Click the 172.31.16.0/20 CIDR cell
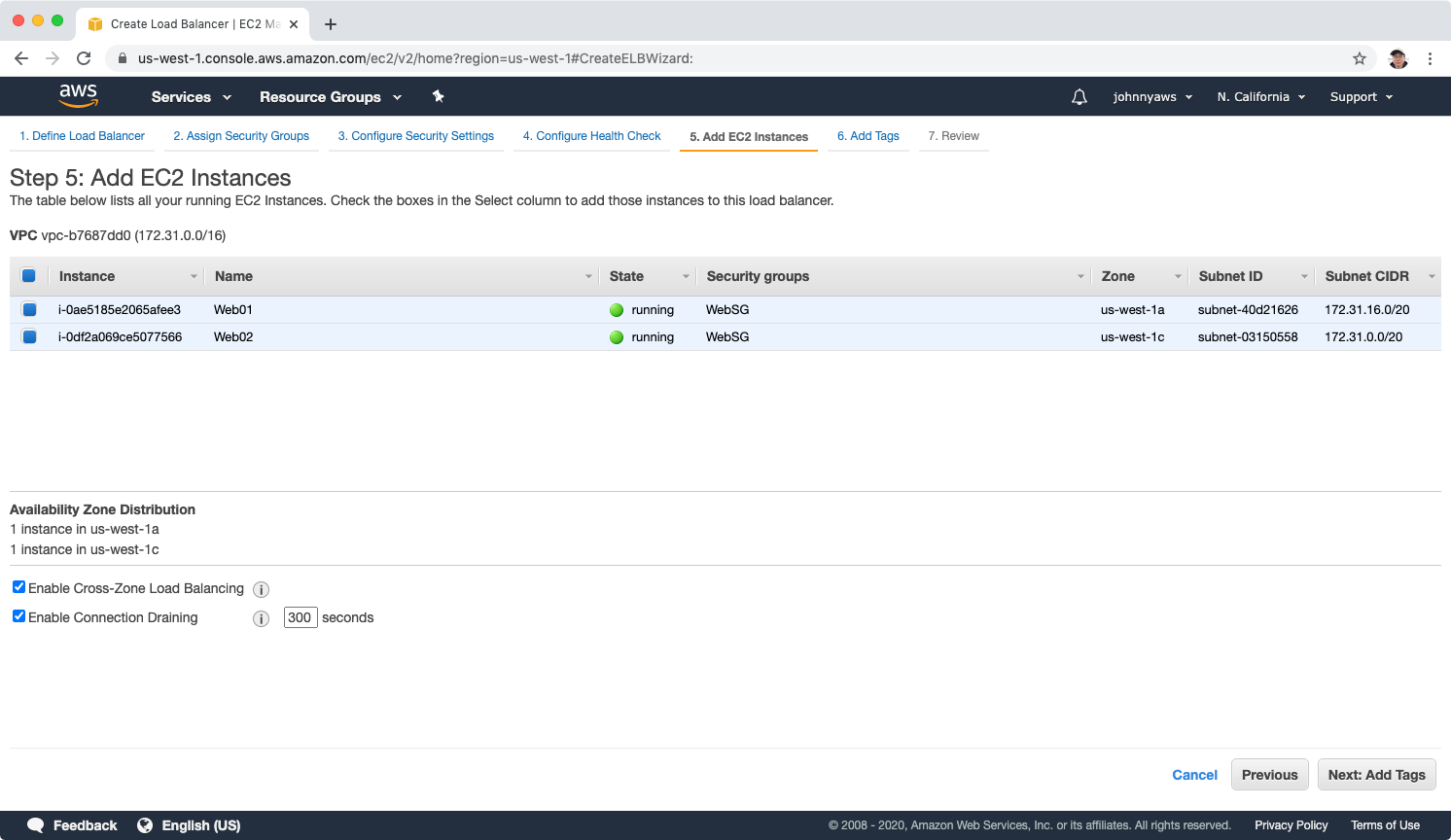The width and height of the screenshot is (1451, 840). point(1366,310)
